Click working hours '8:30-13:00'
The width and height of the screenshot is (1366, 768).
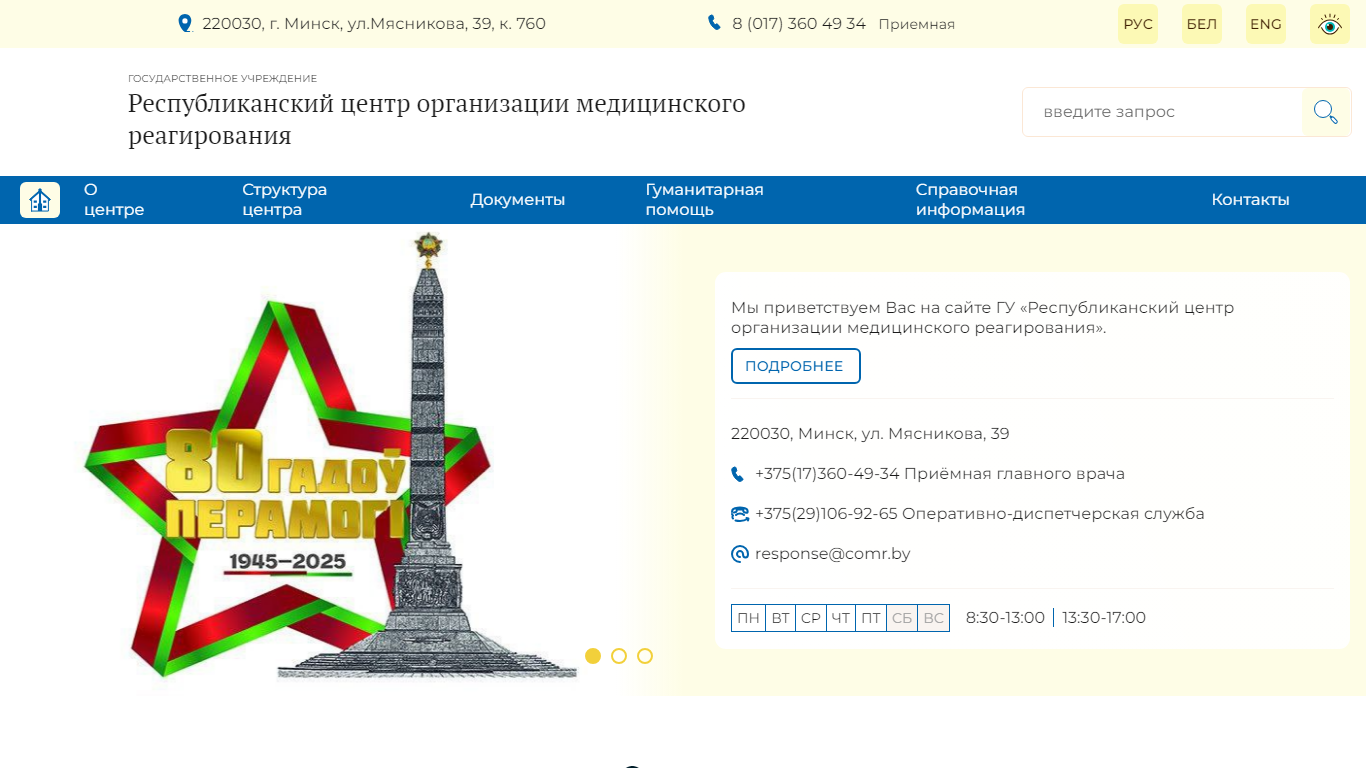click(x=1005, y=618)
